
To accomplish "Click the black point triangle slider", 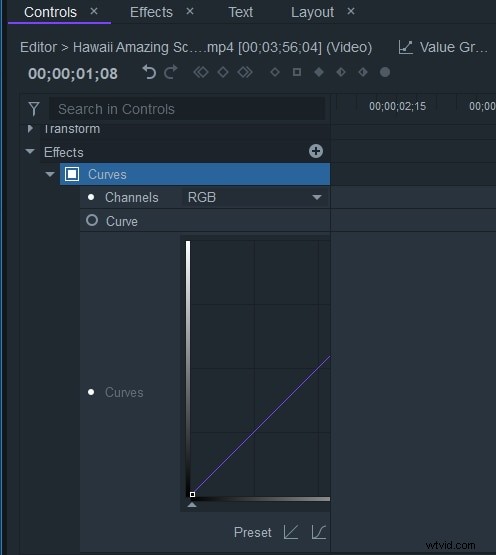I will [192, 504].
